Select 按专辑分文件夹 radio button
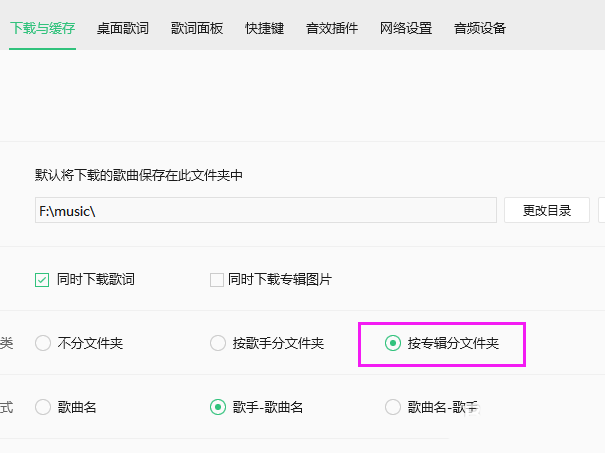605x453 pixels. pyautogui.click(x=393, y=344)
